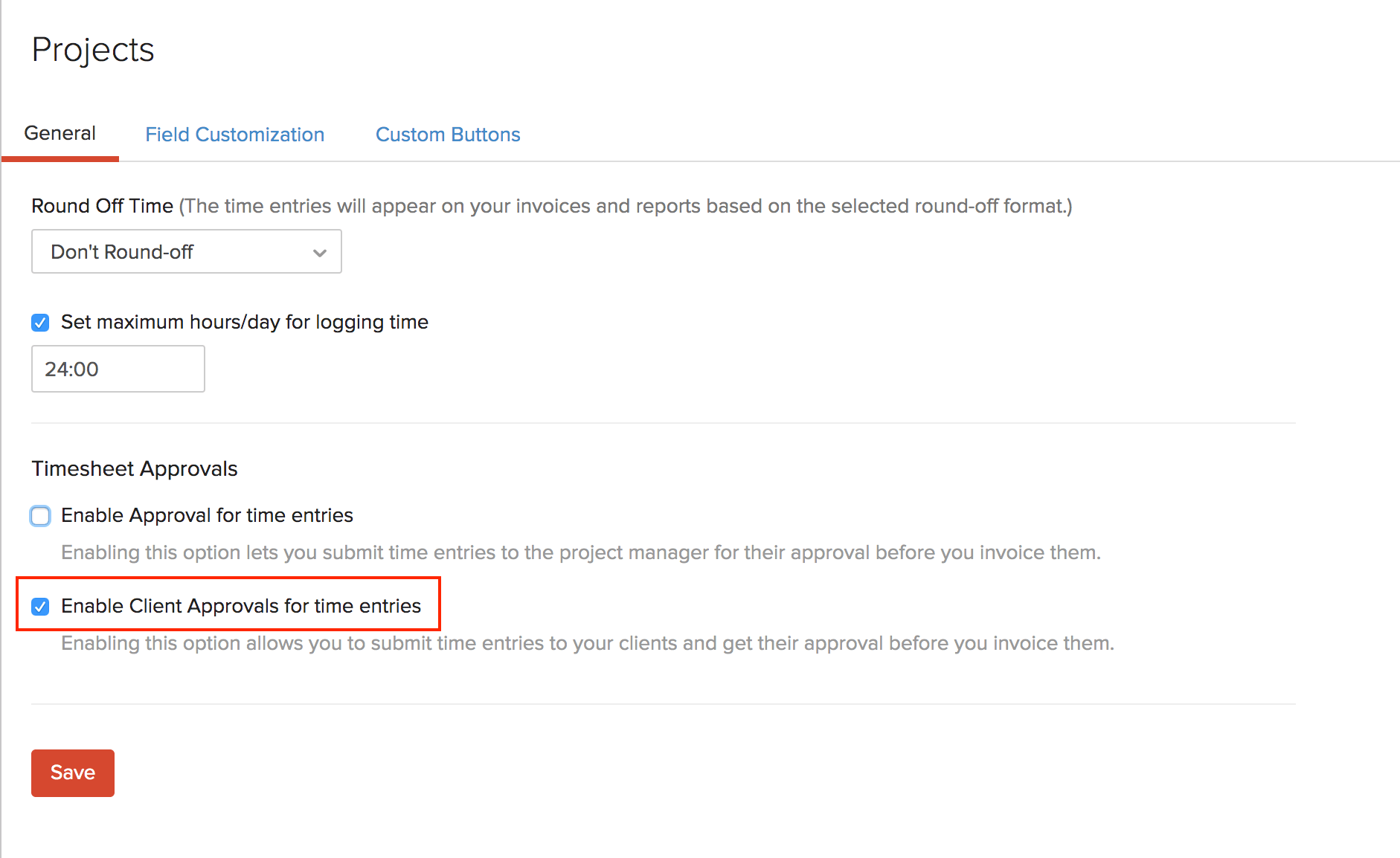The width and height of the screenshot is (1400, 858).
Task: Click the Save button
Action: click(x=72, y=772)
